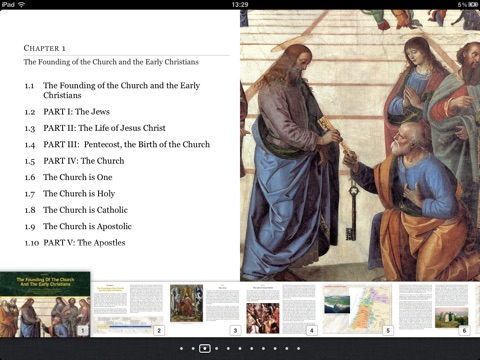Open page 3 thumbnail with throne painting

point(205,309)
